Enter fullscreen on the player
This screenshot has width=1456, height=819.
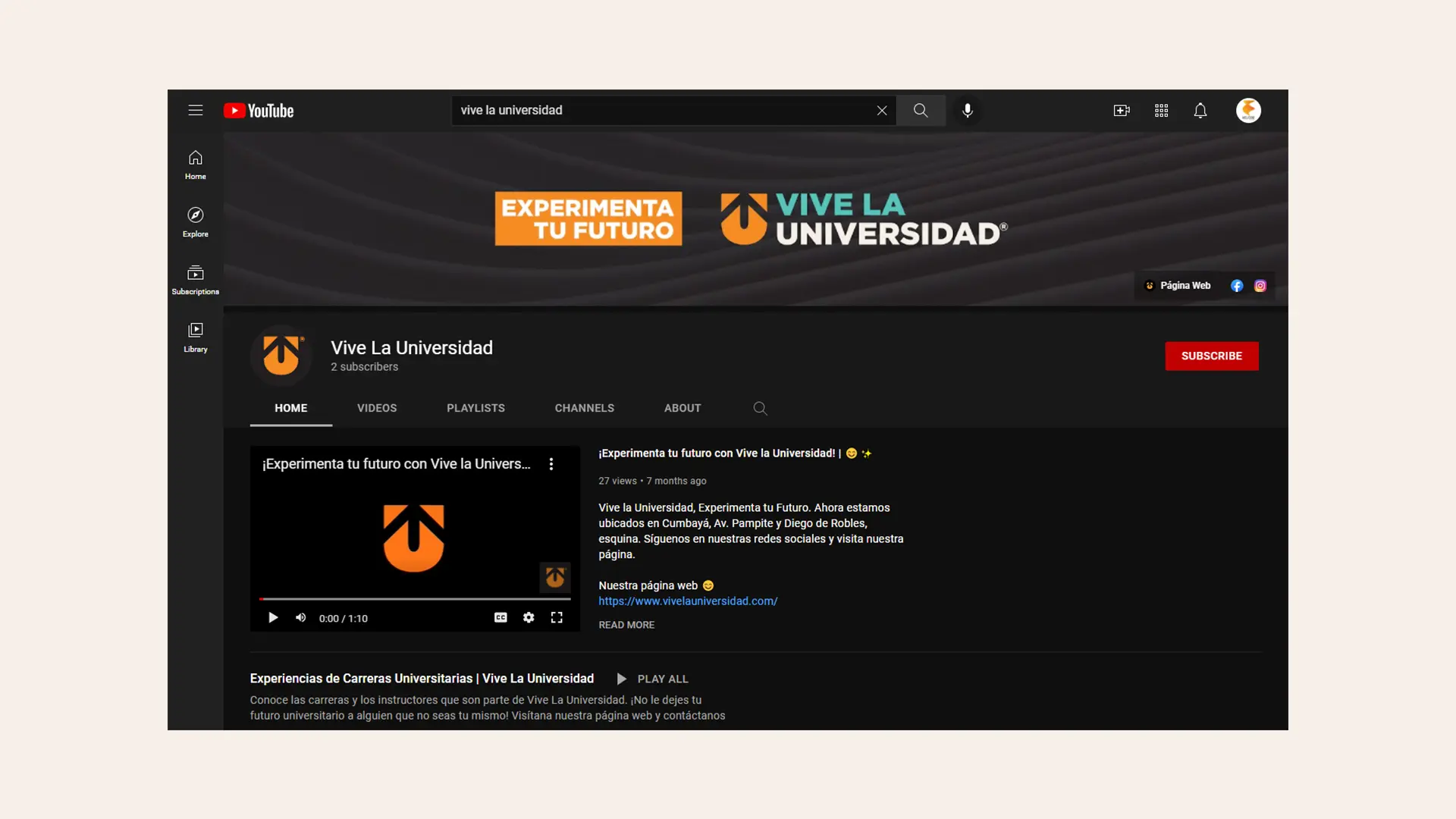pos(557,618)
